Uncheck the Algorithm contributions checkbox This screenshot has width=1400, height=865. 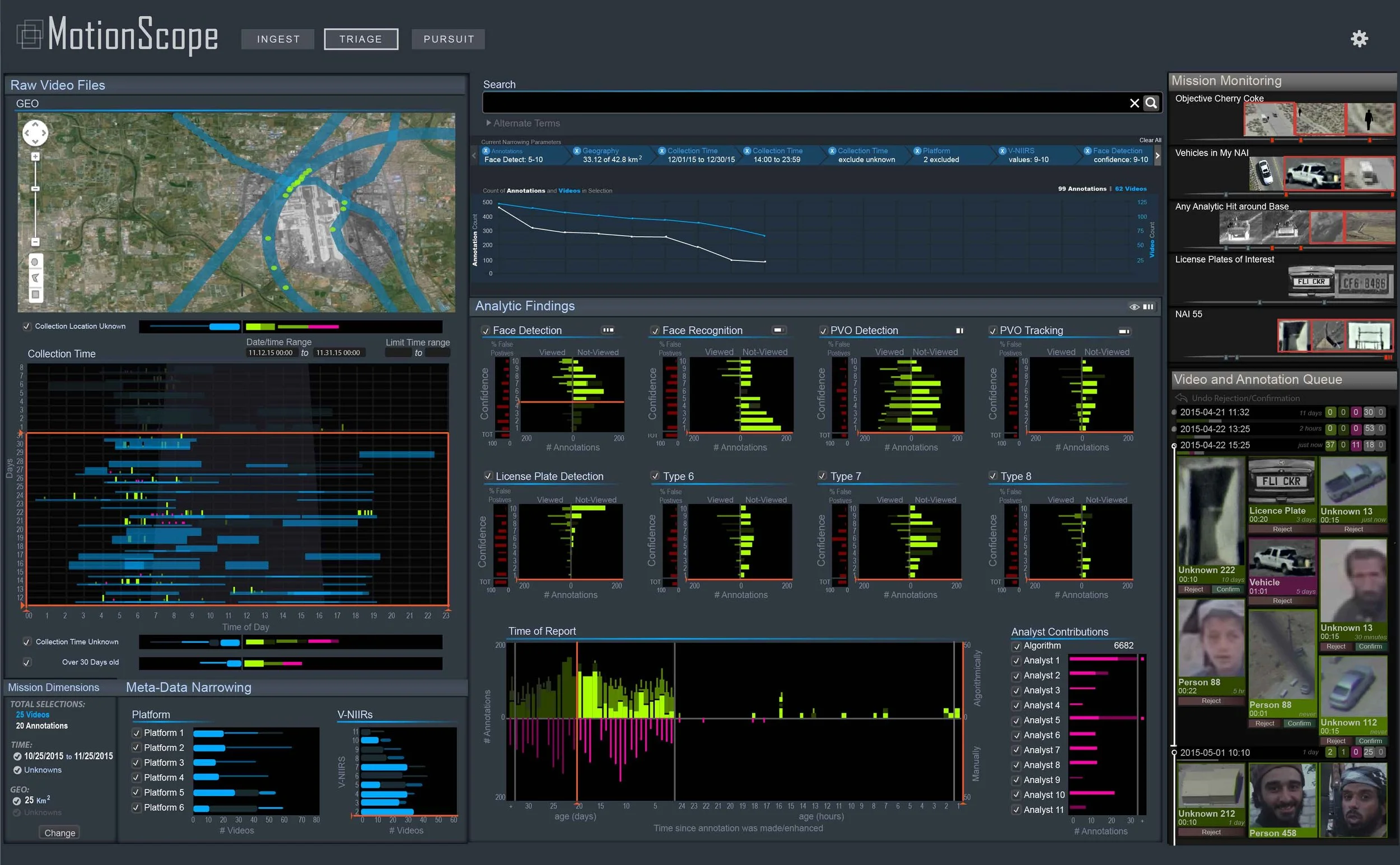[x=1016, y=647]
